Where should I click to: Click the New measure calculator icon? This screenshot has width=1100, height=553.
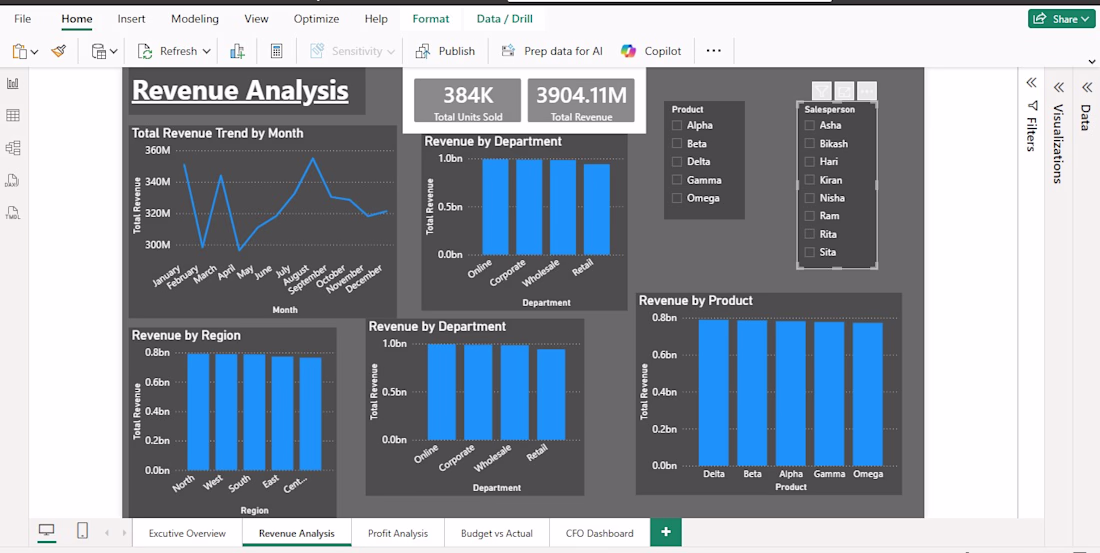coord(276,51)
